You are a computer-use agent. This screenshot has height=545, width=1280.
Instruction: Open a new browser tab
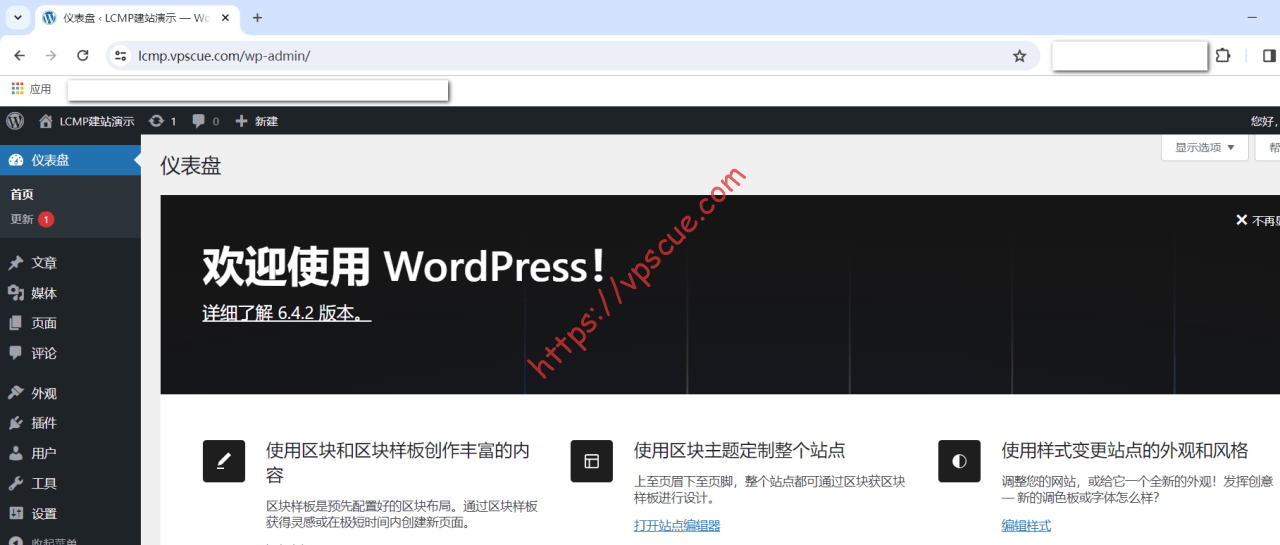[x=257, y=18]
